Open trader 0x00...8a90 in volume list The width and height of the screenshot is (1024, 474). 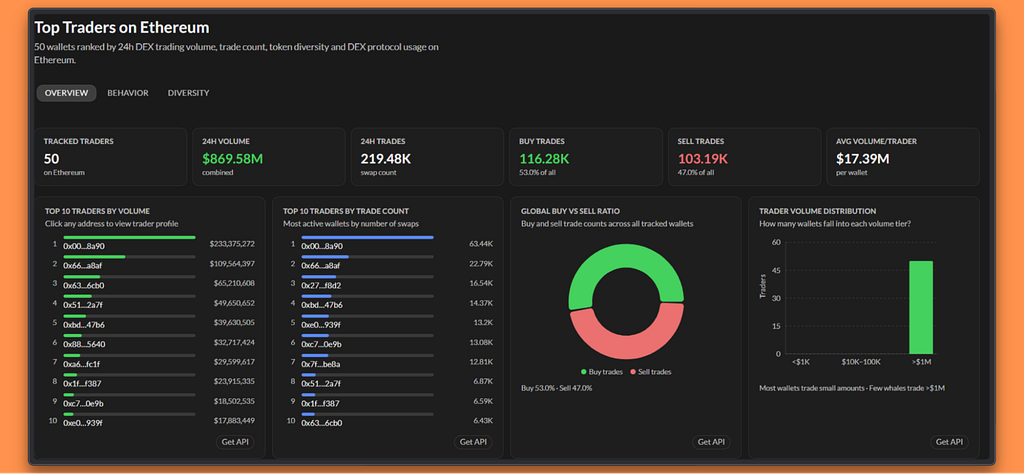point(84,246)
